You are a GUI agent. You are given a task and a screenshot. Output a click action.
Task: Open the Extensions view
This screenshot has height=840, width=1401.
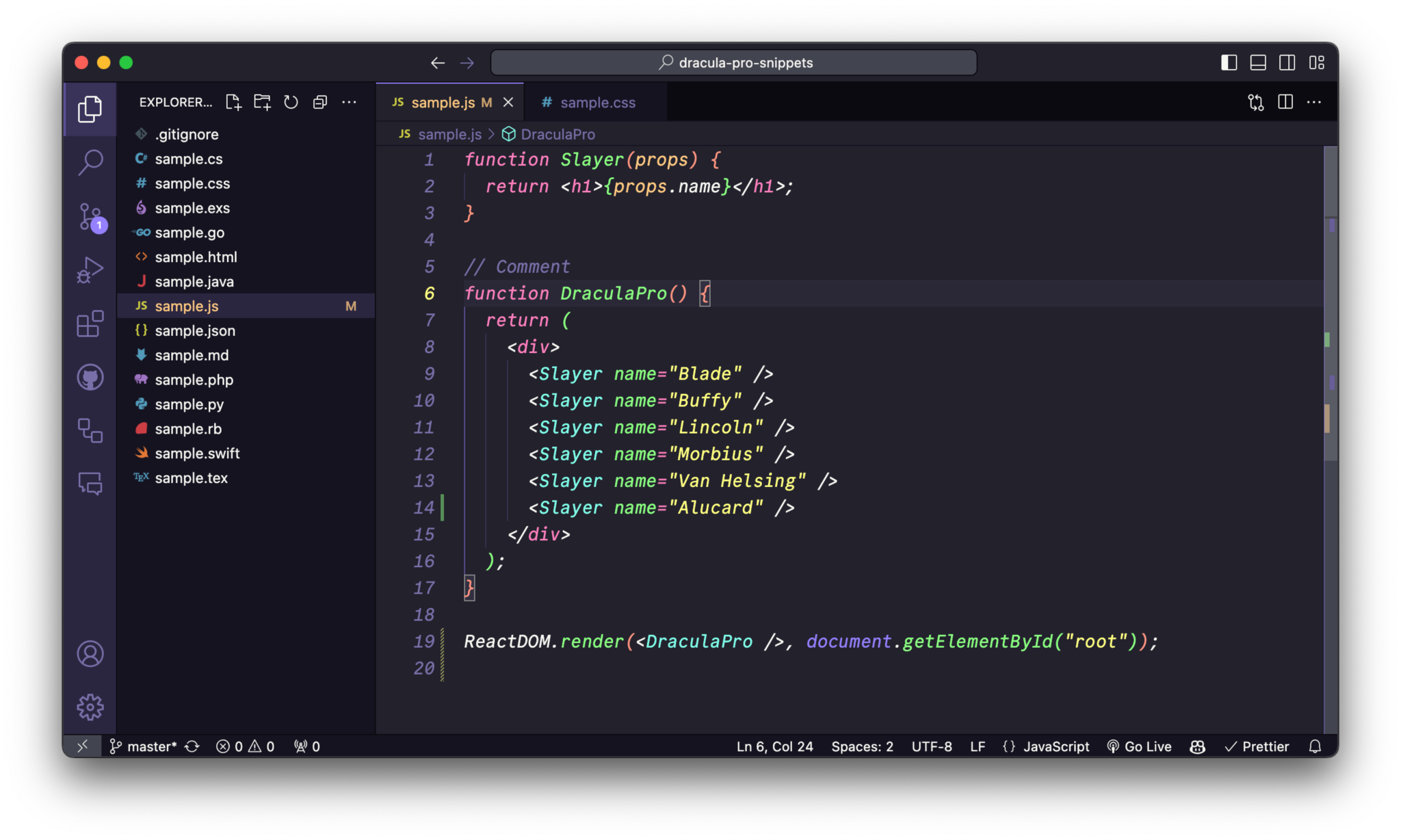coord(90,324)
